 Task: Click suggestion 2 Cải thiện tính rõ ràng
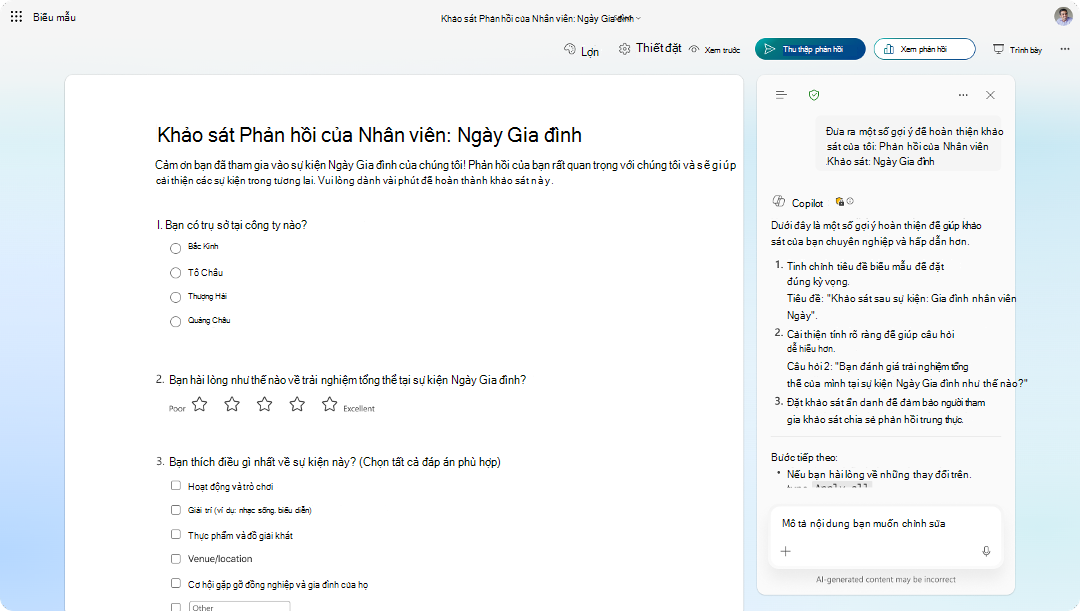(871, 341)
